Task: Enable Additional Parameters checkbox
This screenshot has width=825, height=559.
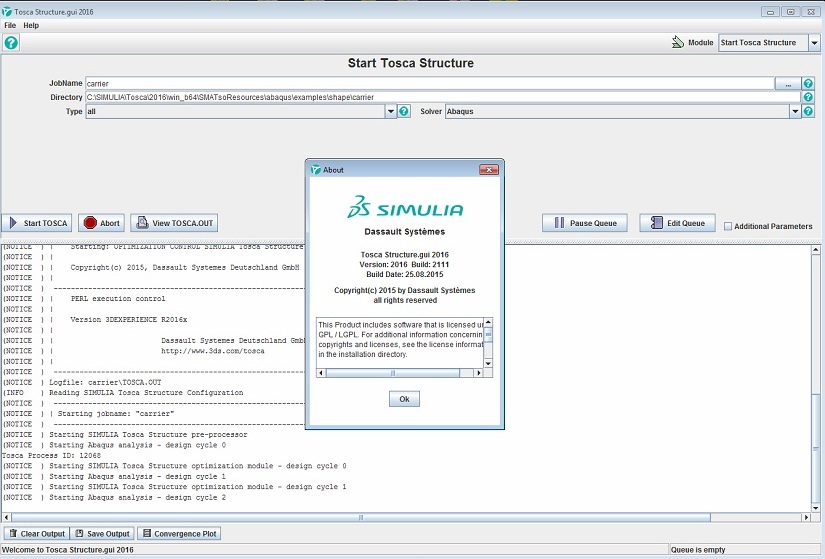Action: 728,226
